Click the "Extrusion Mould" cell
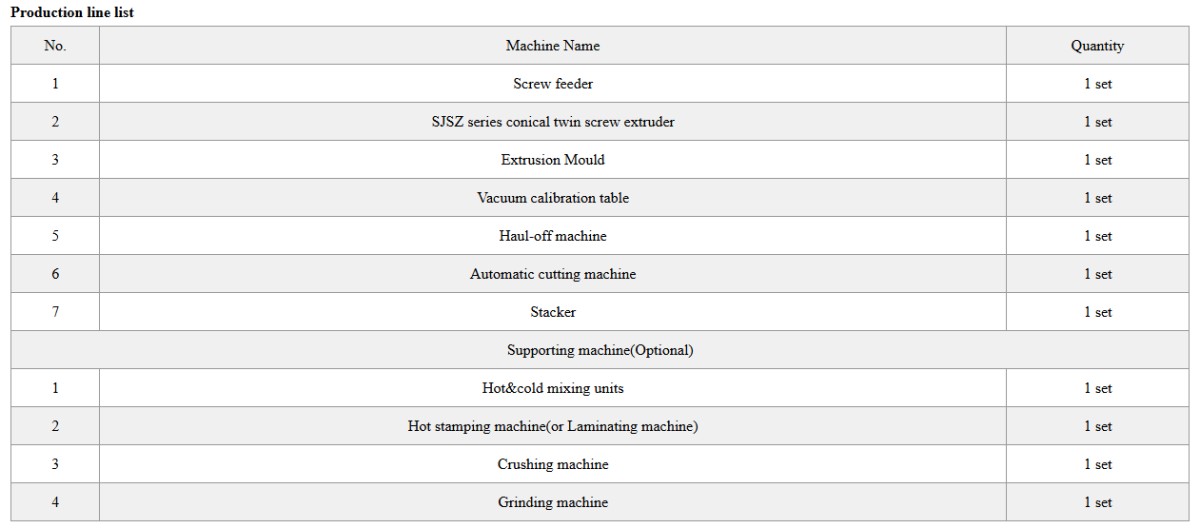 click(553, 160)
